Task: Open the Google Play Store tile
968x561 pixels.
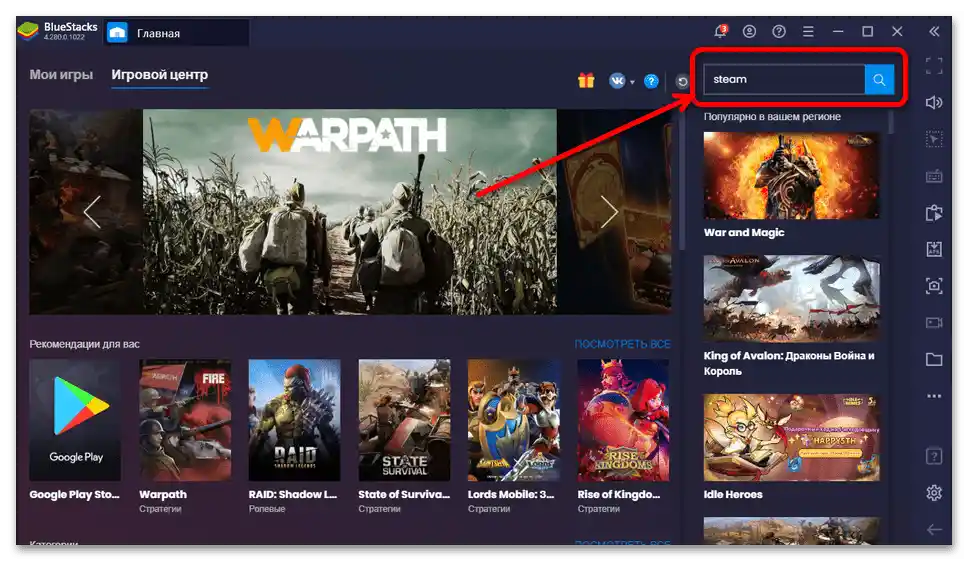Action: pos(75,420)
